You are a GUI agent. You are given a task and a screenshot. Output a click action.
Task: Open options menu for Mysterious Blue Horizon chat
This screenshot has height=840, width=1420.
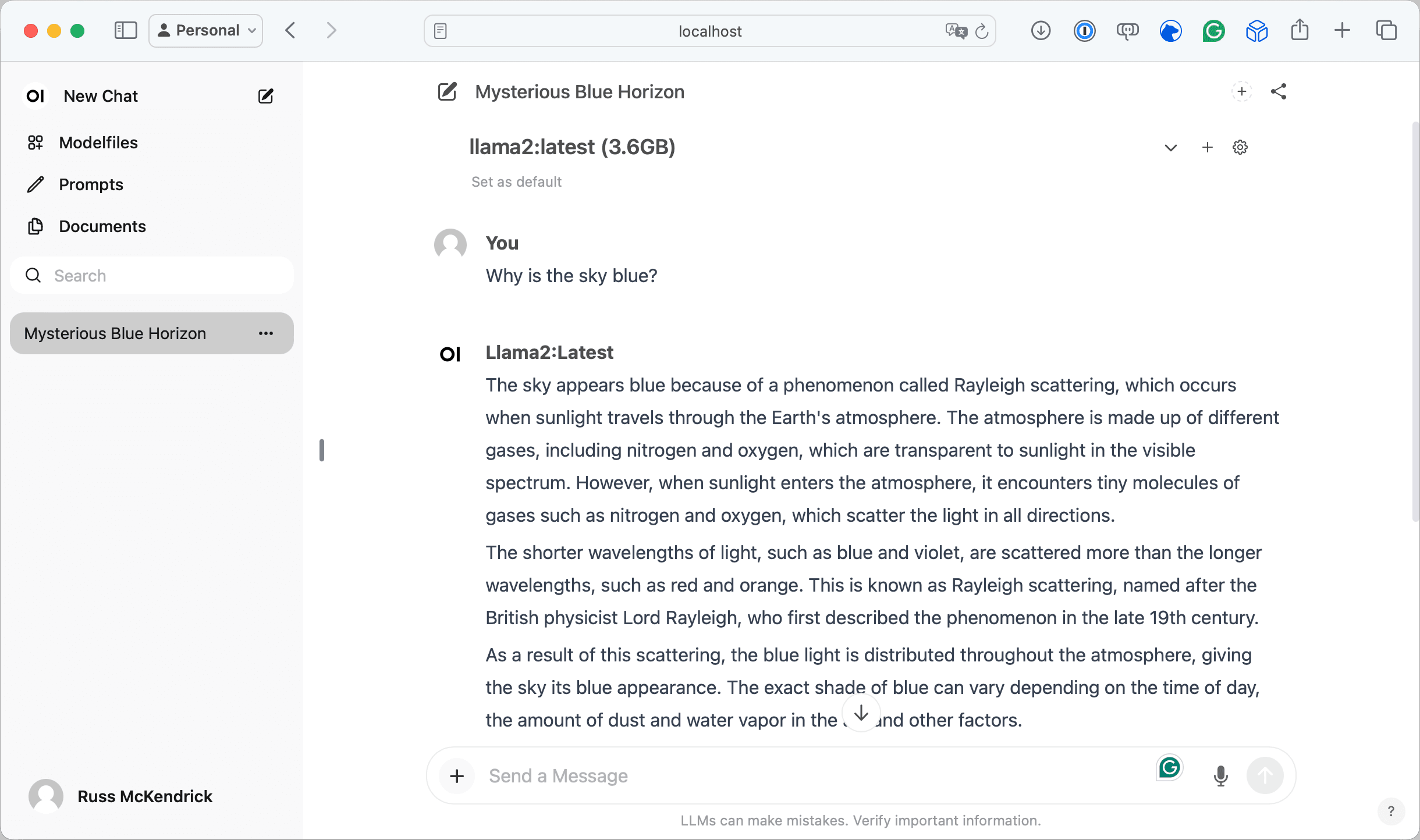[x=266, y=333]
